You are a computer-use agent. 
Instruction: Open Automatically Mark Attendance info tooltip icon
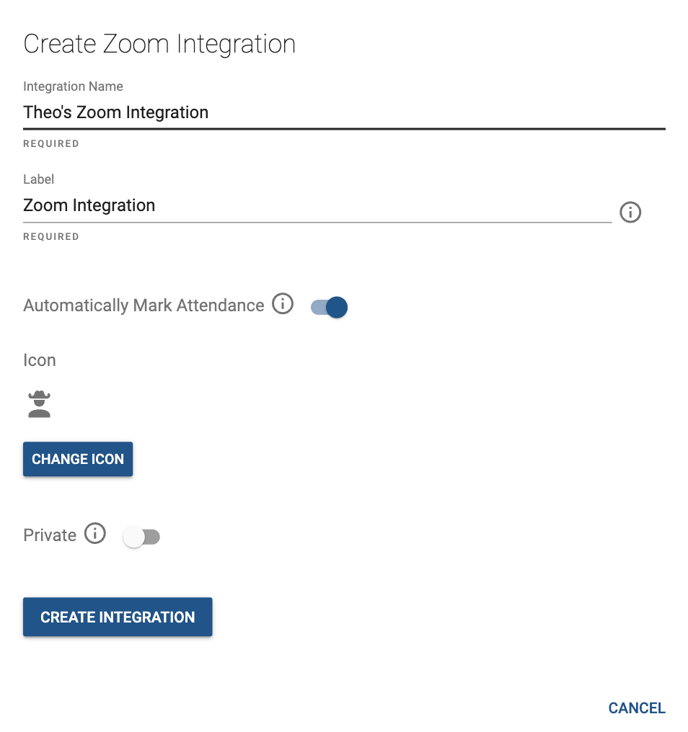coord(282,304)
